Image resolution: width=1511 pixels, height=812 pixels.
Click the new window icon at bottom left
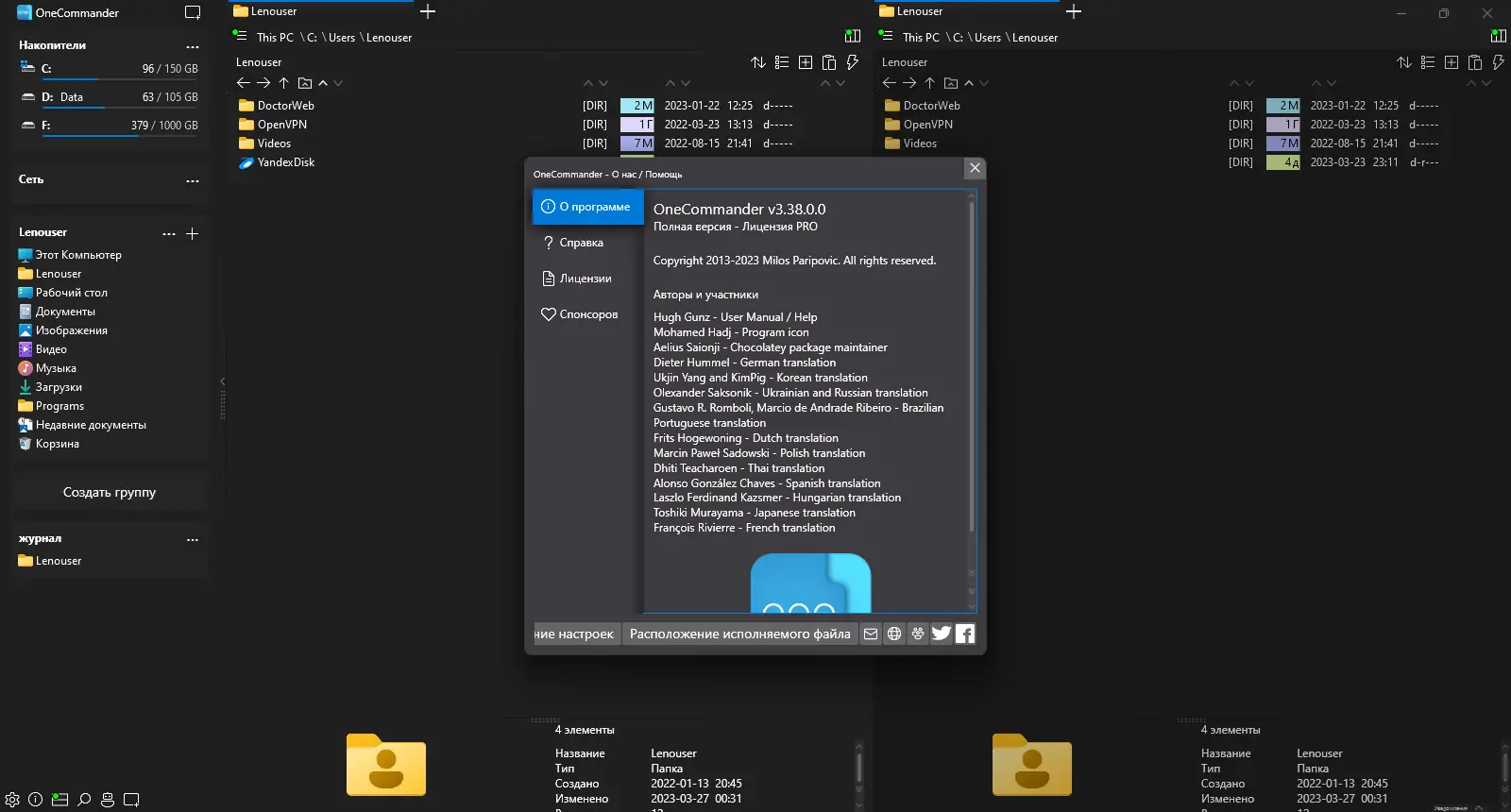(x=131, y=800)
